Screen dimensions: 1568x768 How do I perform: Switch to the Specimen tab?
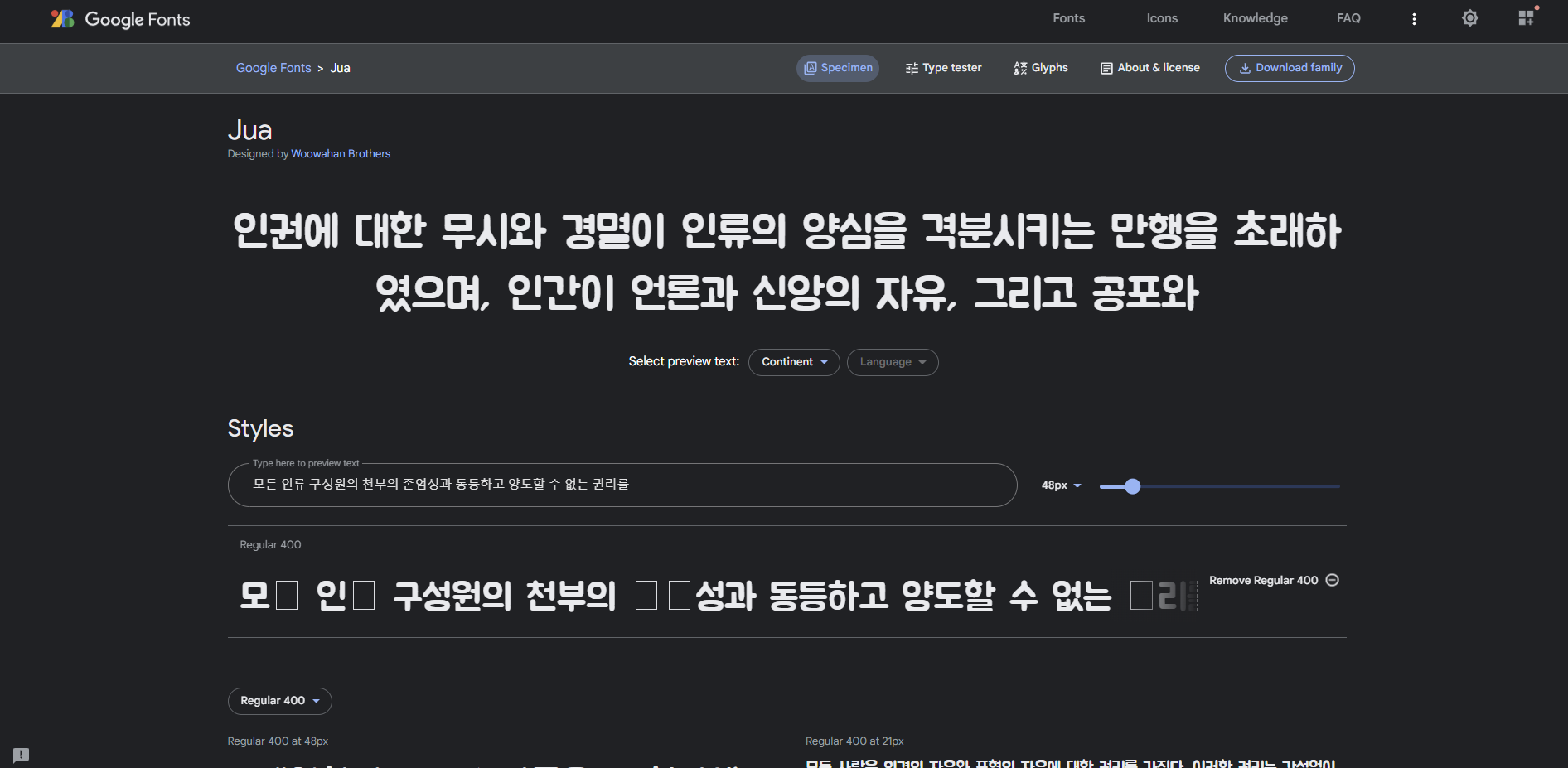pos(838,68)
